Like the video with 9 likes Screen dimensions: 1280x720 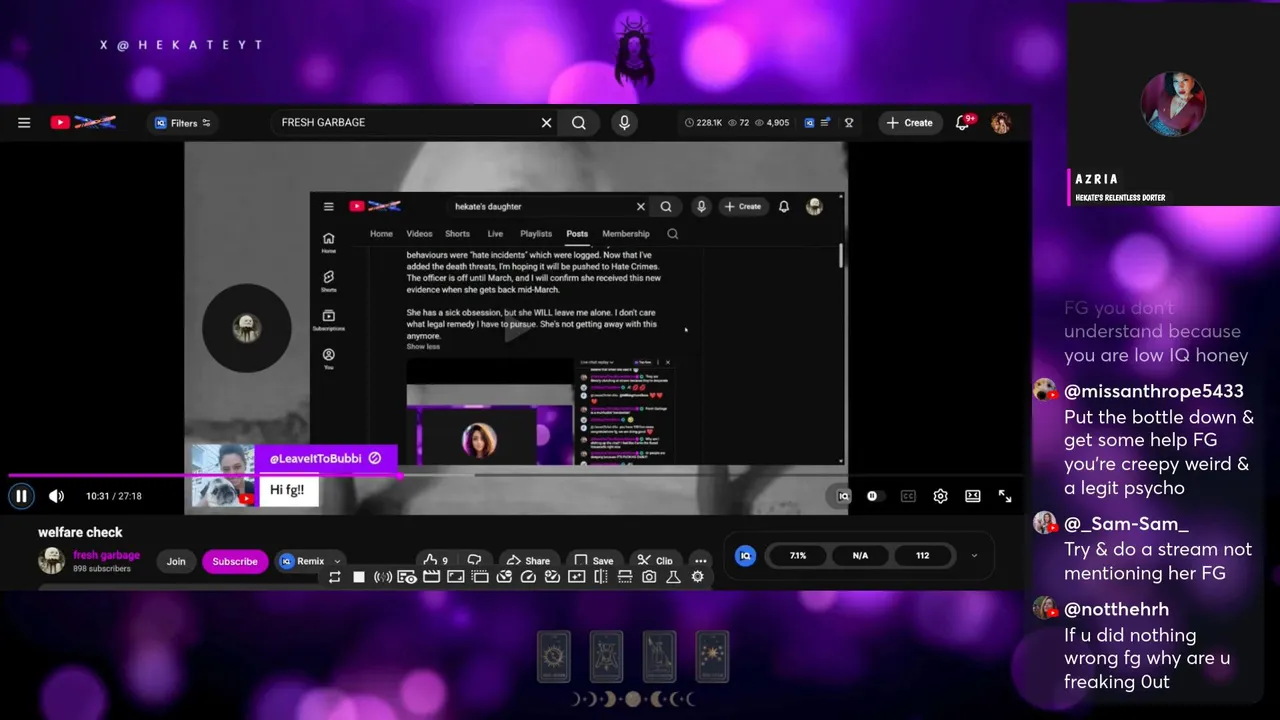point(435,561)
